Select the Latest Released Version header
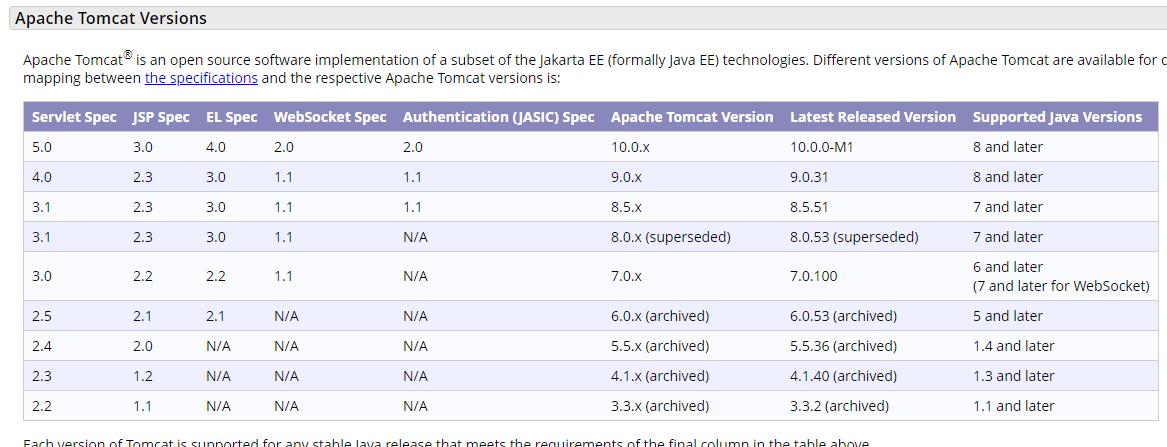The width and height of the screenshot is (1167, 447). point(873,117)
